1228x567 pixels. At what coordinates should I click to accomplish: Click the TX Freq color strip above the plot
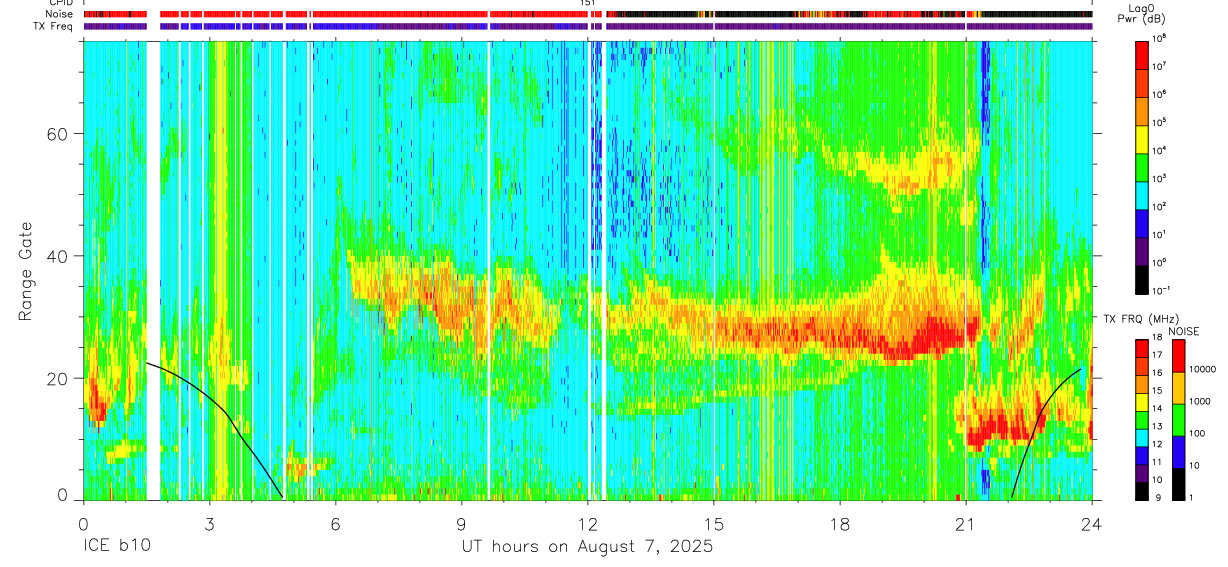point(588,26)
